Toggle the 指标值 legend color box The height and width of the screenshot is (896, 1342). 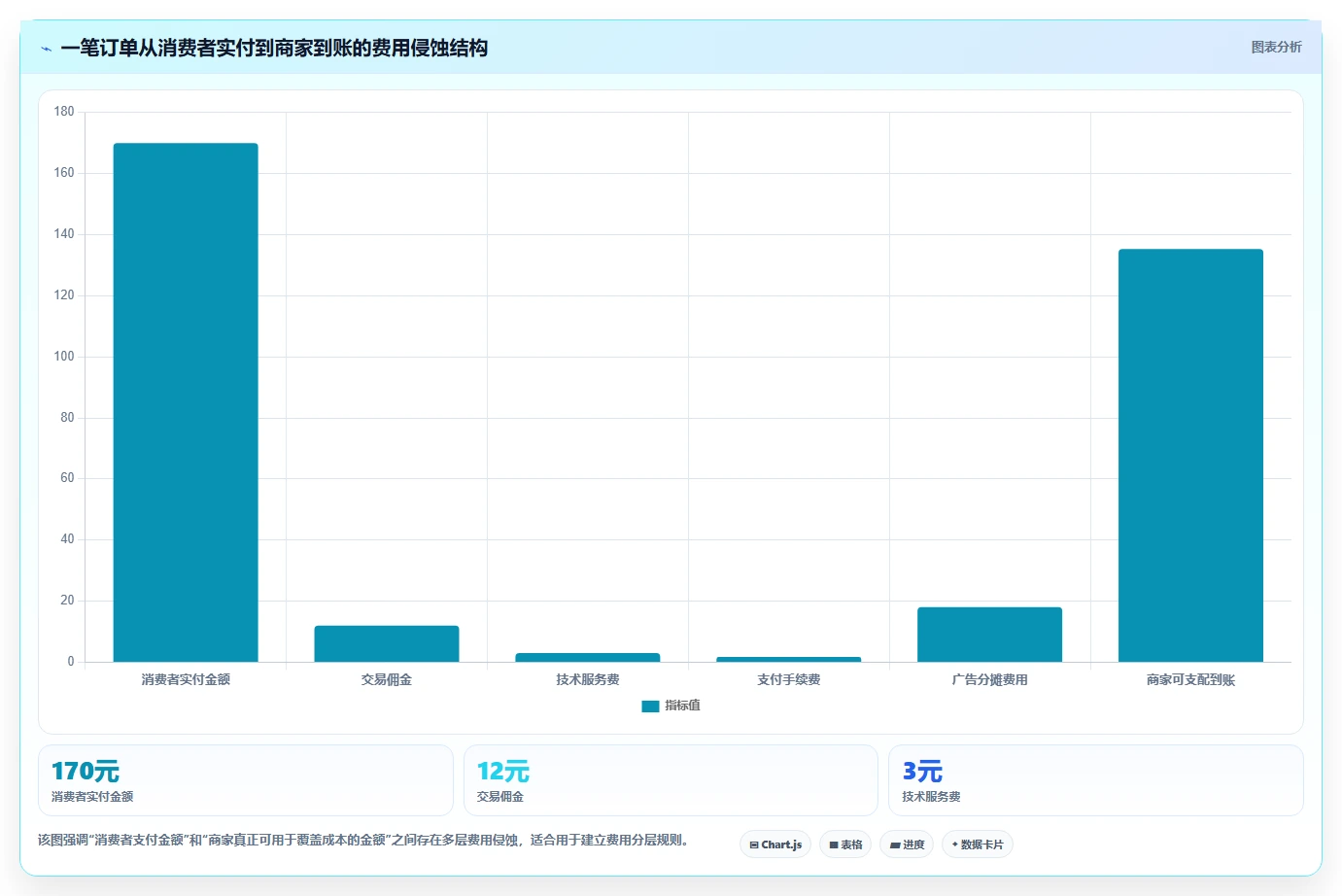click(650, 706)
